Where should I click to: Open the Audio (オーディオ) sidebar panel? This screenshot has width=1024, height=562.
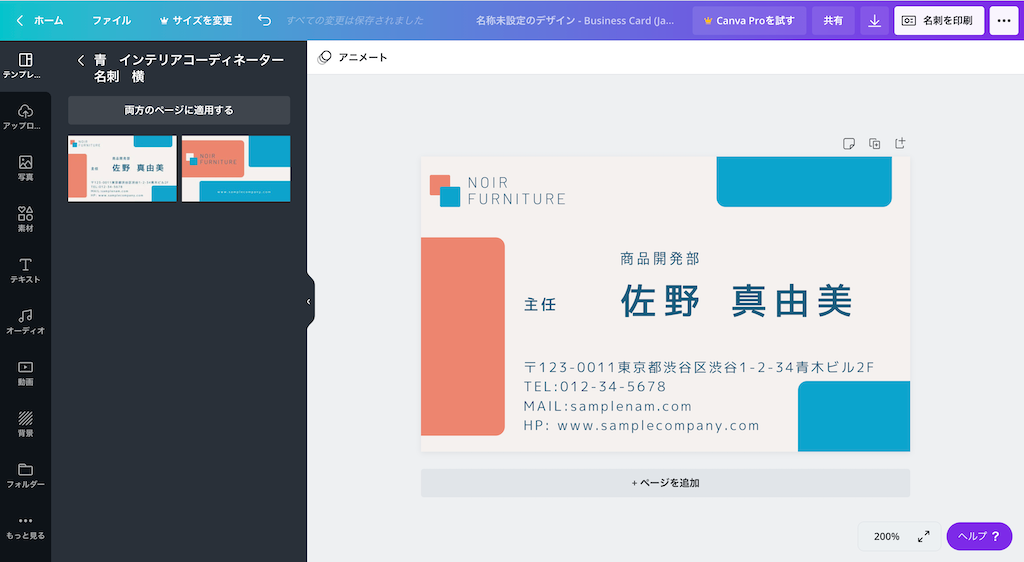[25, 321]
